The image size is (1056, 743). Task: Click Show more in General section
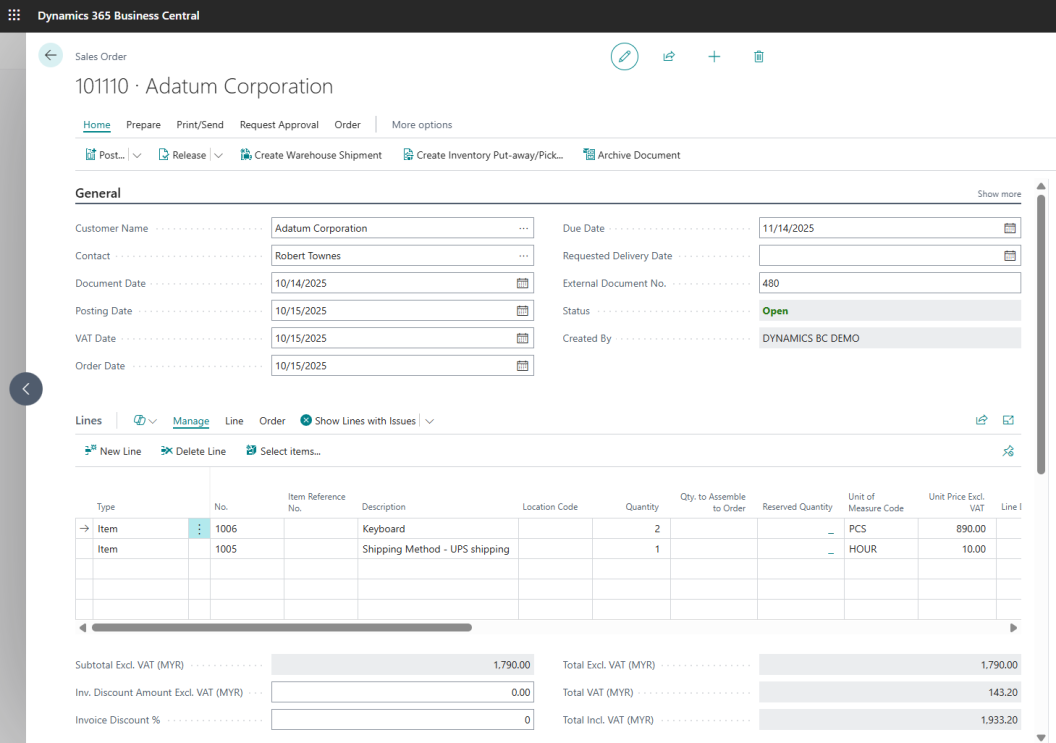coord(999,194)
